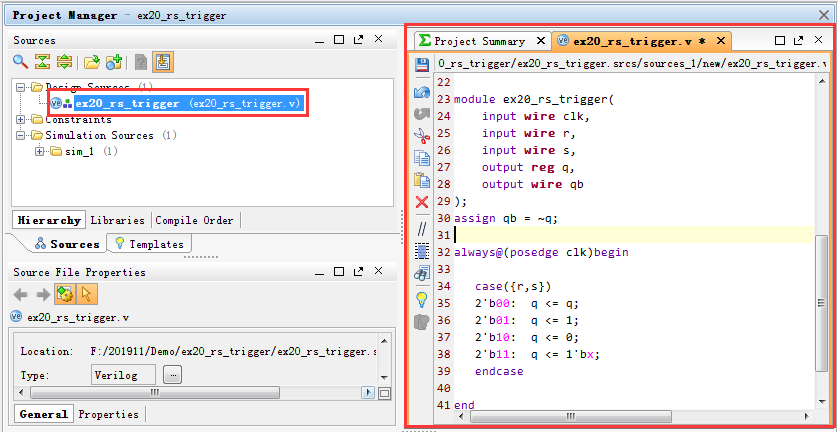Collapse all sources in the hierarchy
The width and height of the screenshot is (838, 432).
click(42, 62)
